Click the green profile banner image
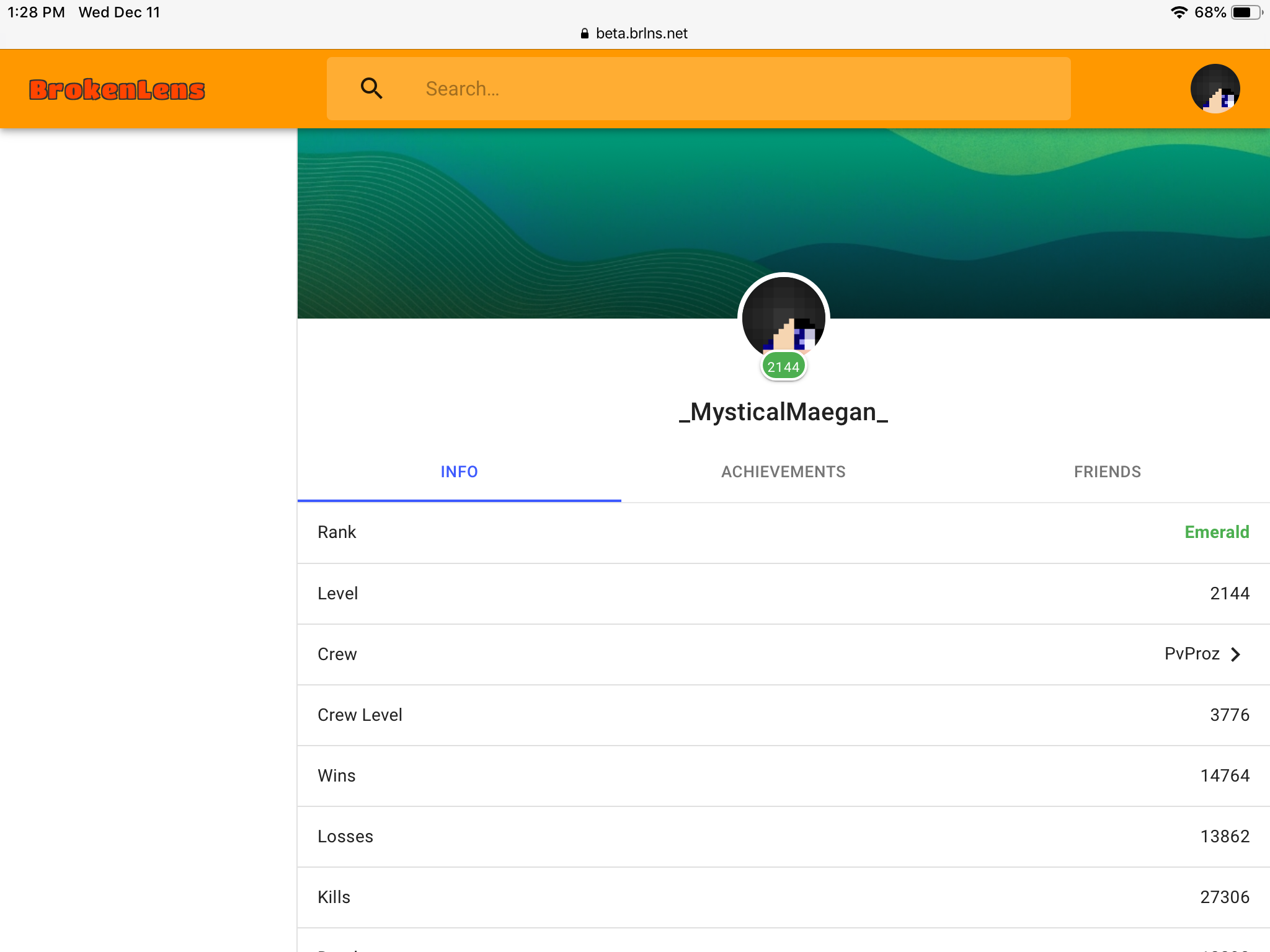The image size is (1270, 952). [x=783, y=223]
